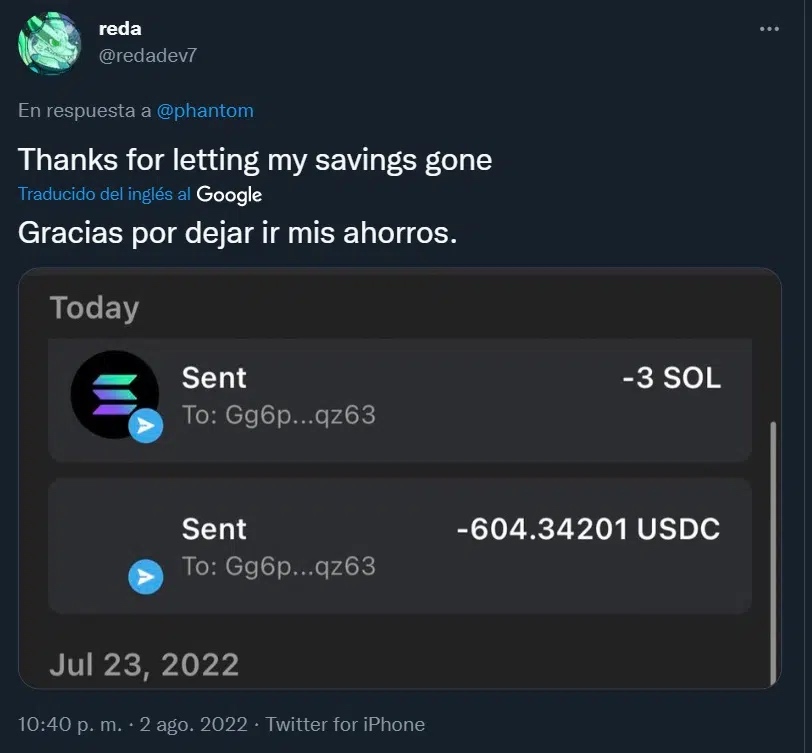The image size is (812, 753).
Task: Click the blue send arrow on the USDC transaction
Action: click(x=146, y=577)
